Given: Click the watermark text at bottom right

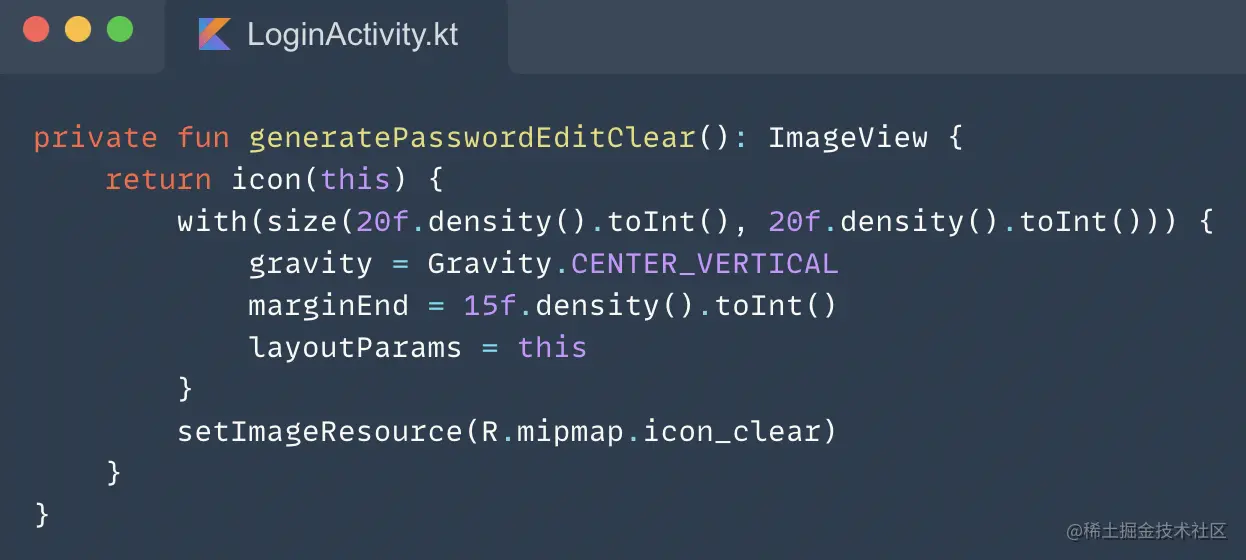Looking at the screenshot, I should tap(1146, 530).
